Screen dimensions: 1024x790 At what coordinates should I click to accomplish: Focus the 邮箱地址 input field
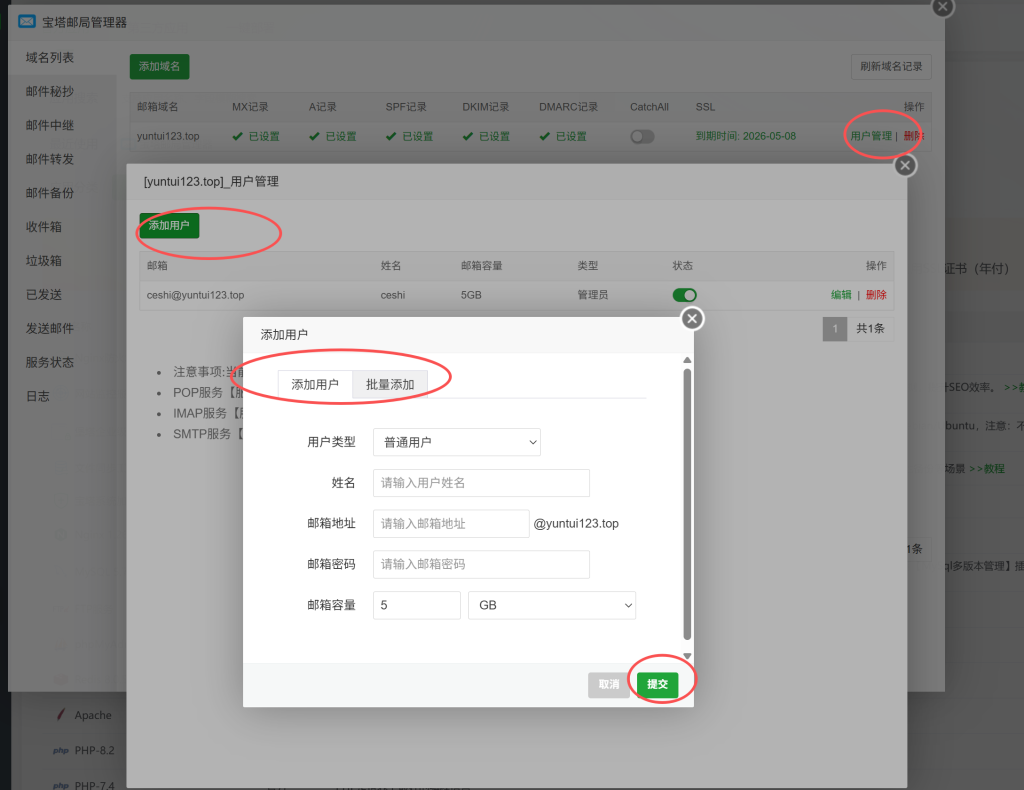pos(451,524)
